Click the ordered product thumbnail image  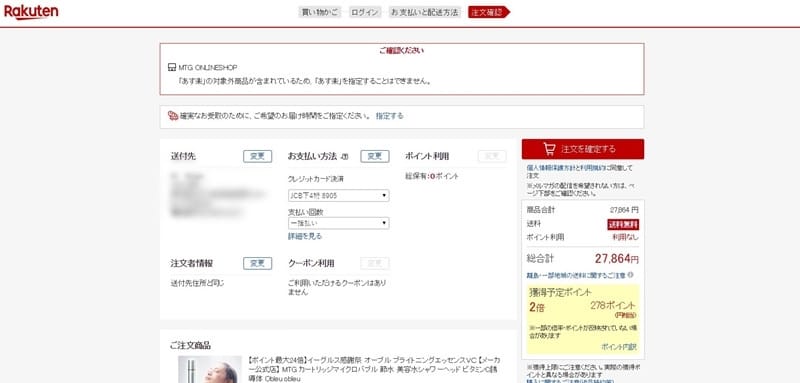pos(210,369)
